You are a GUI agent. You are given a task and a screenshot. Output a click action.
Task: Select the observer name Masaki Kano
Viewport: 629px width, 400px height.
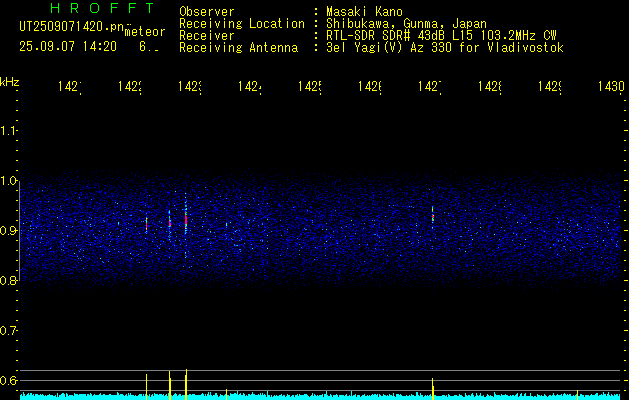click(364, 12)
